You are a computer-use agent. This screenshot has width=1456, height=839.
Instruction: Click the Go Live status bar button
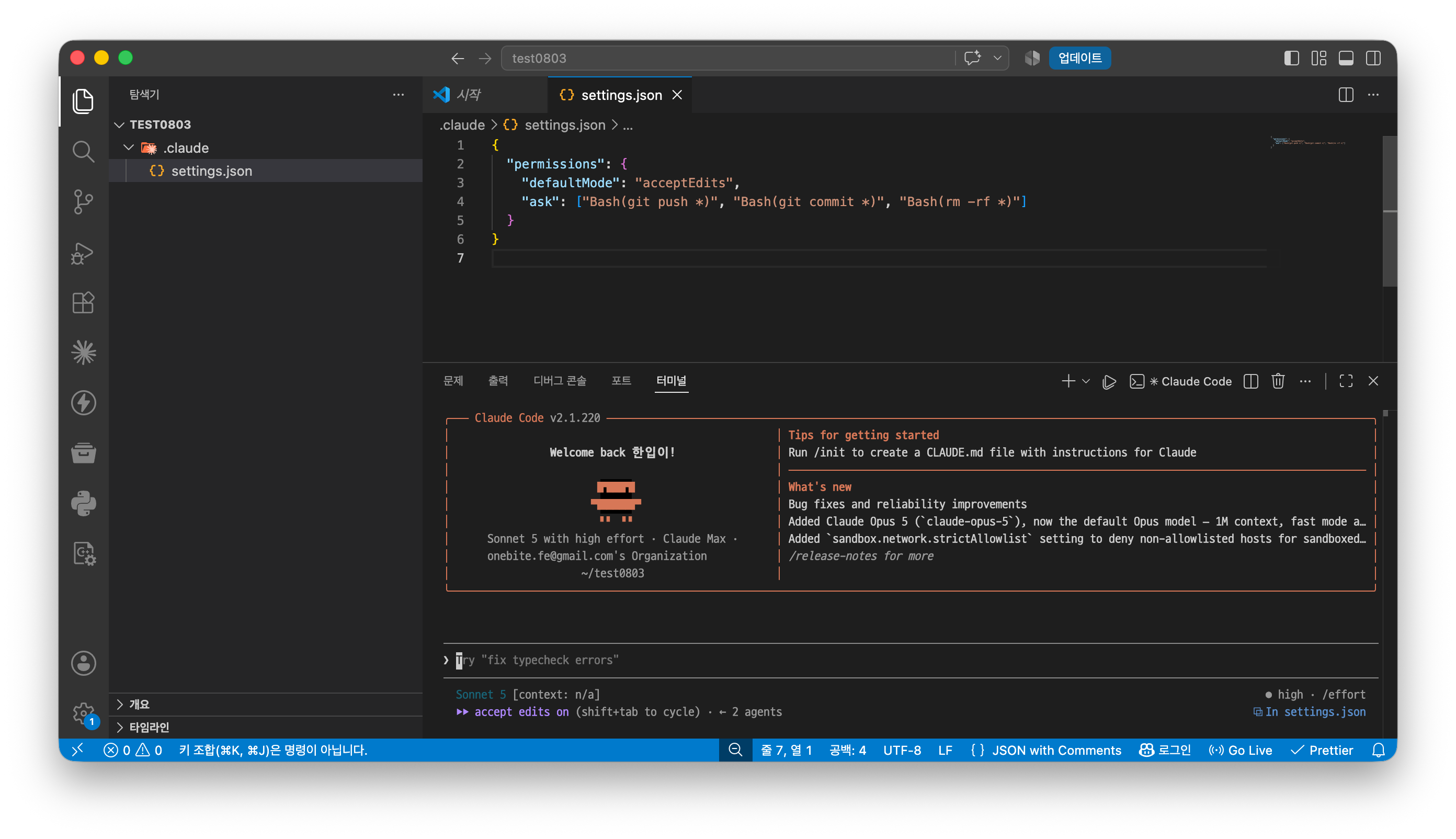coord(1240,750)
